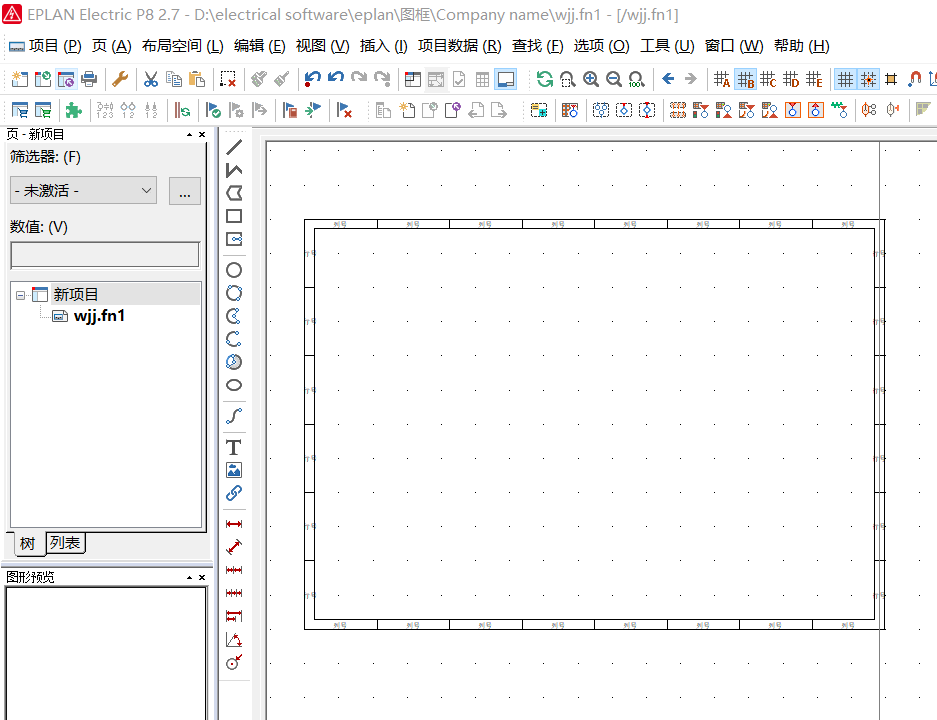The image size is (937, 720).
Task: Open the page navigator panel pin menu
Action: 189,135
